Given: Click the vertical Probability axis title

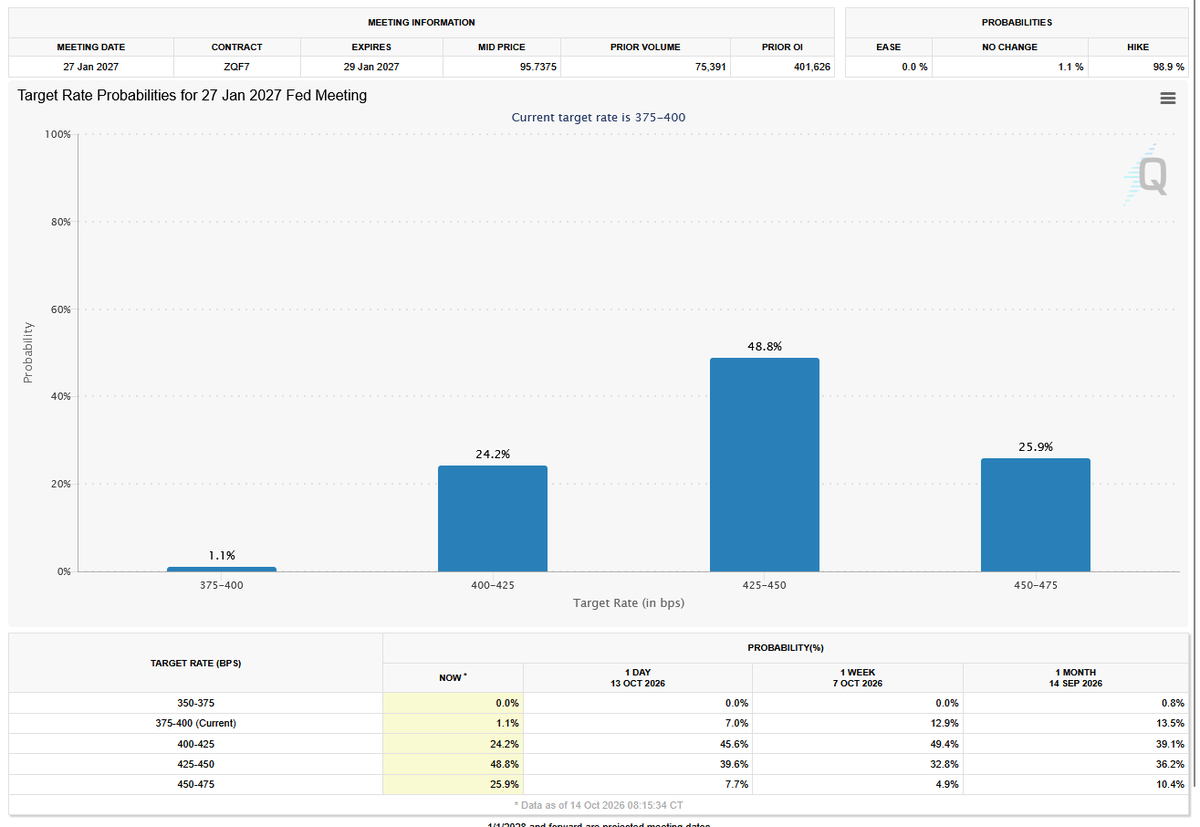Looking at the screenshot, I should [28, 352].
